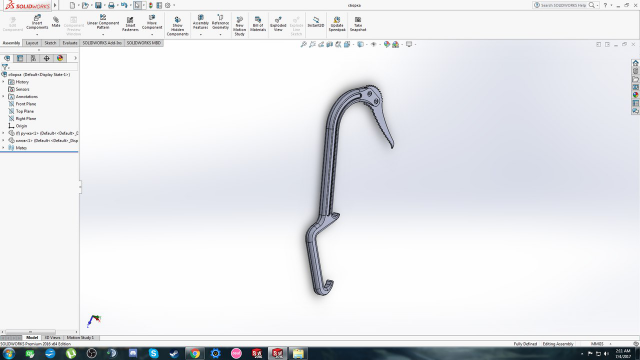640x360 pixels.
Task: Open Bill of Materials tool
Action: click(258, 24)
